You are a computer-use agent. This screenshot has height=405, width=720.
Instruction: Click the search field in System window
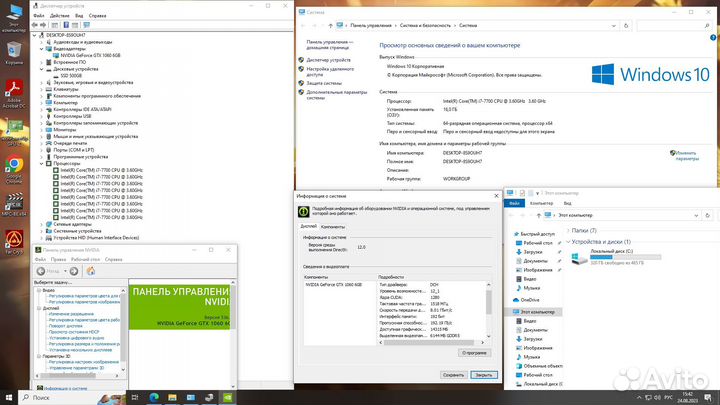coord(674,26)
